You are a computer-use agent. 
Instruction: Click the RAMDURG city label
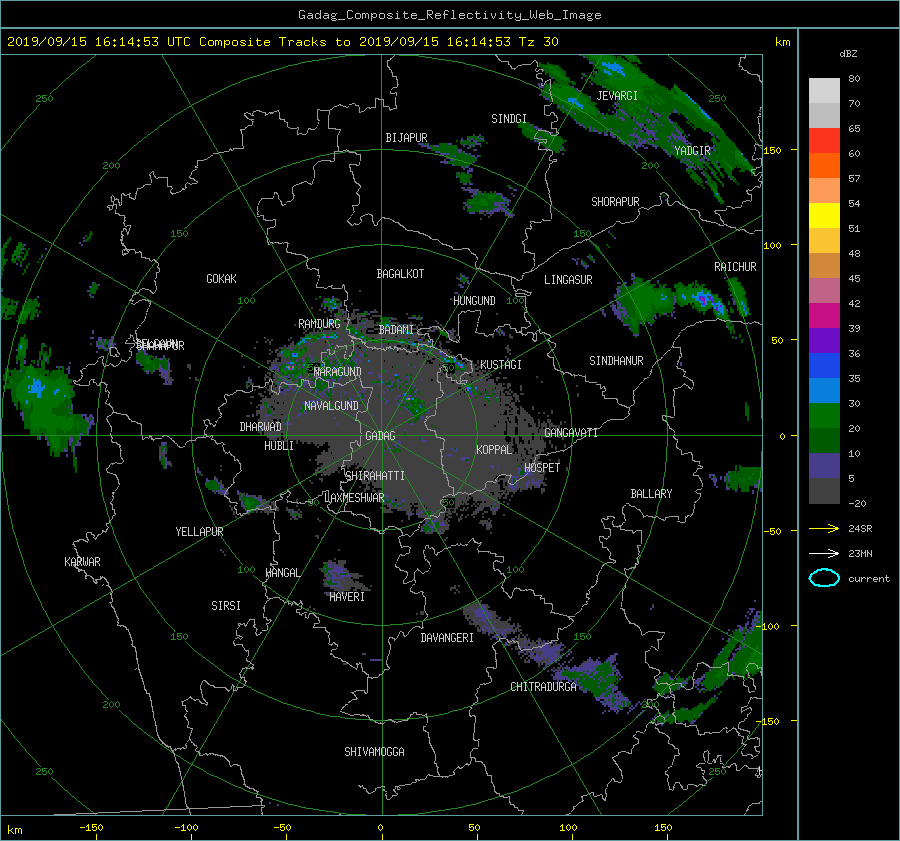(319, 324)
